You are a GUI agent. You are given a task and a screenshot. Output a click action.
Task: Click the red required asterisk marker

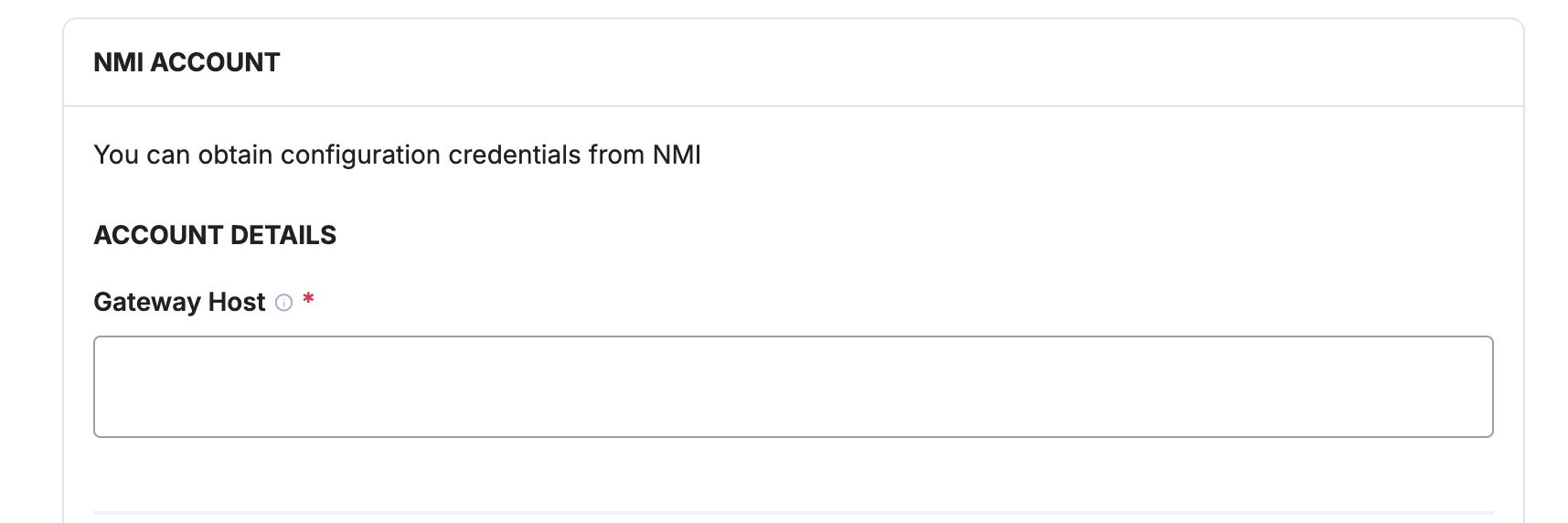(309, 299)
